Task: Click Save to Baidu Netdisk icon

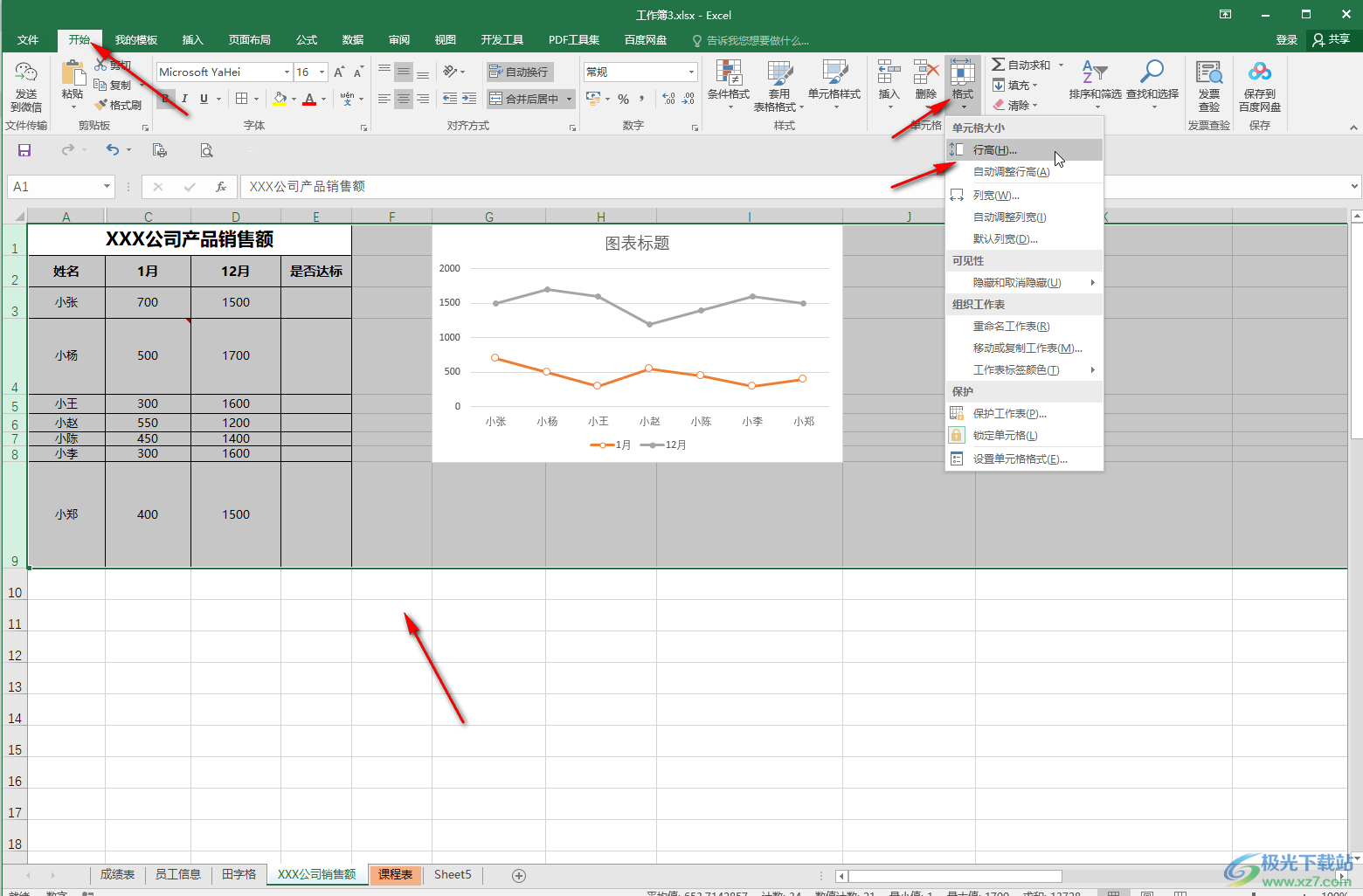Action: click(x=1259, y=79)
